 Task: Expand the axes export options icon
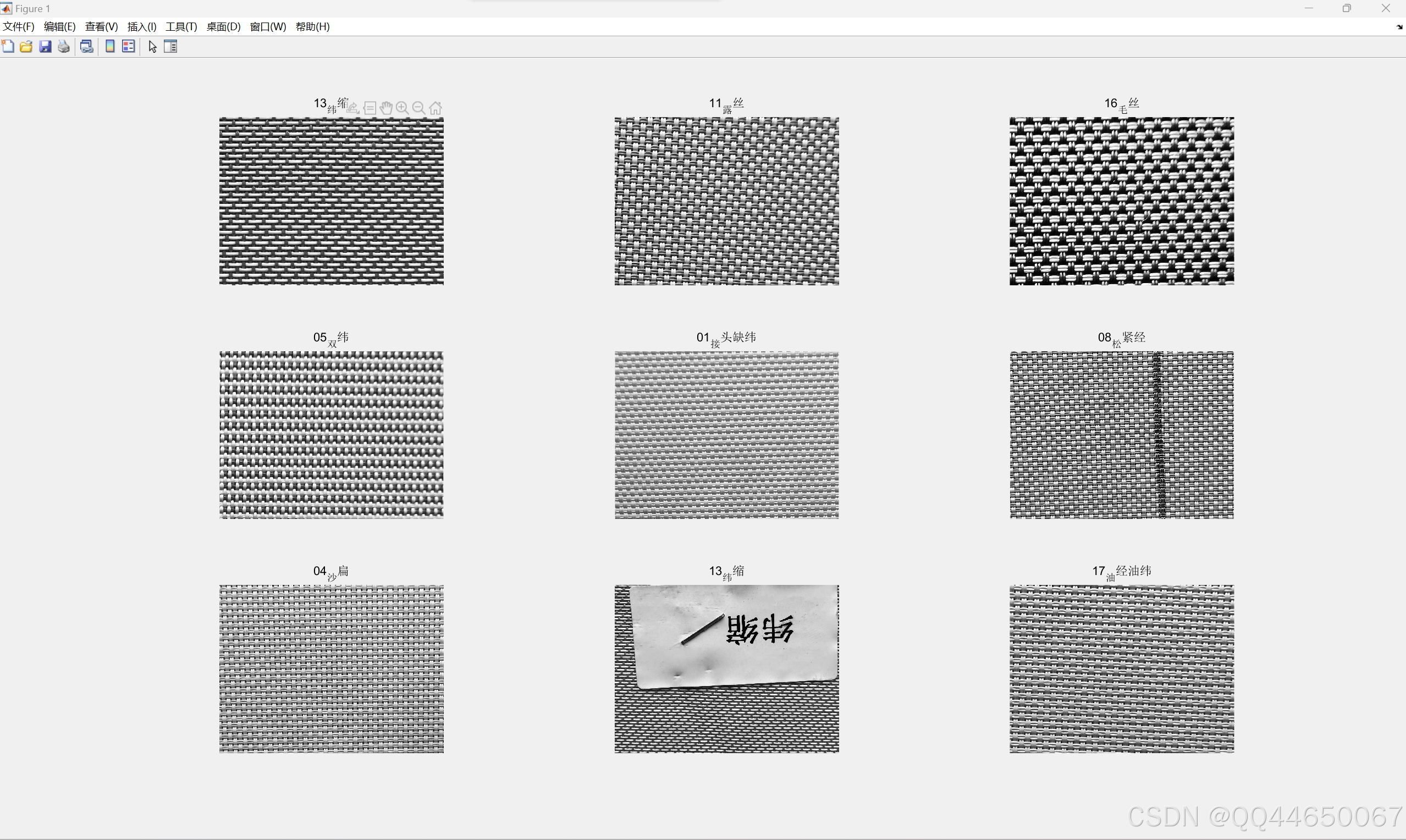[x=353, y=108]
